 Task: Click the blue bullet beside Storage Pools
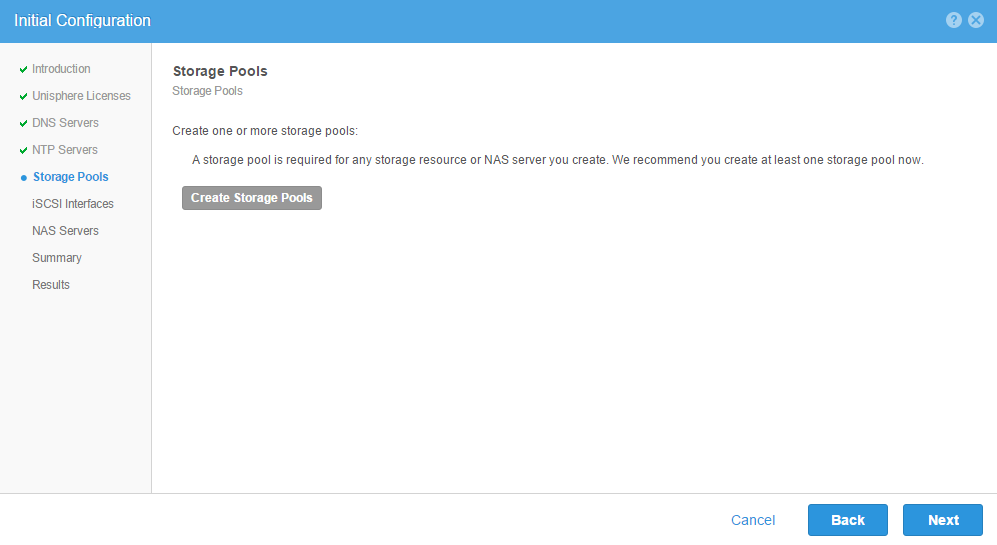(24, 178)
